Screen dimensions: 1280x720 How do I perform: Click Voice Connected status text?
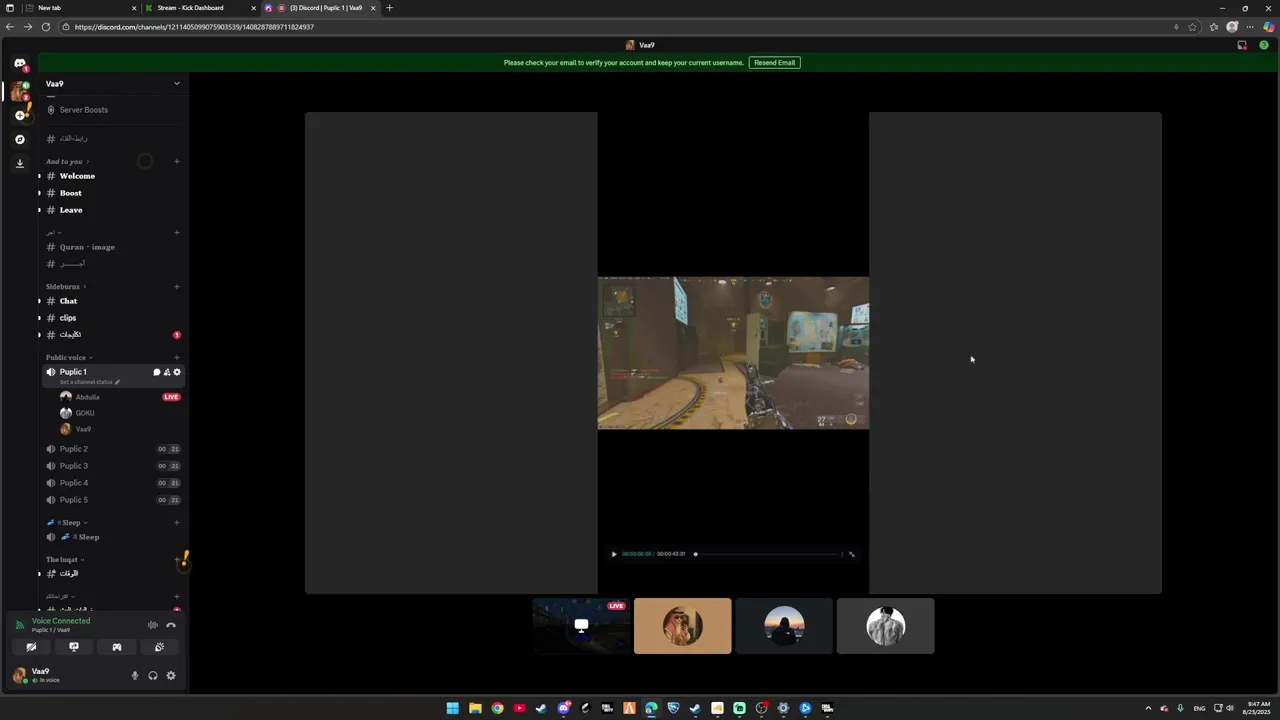pos(61,621)
